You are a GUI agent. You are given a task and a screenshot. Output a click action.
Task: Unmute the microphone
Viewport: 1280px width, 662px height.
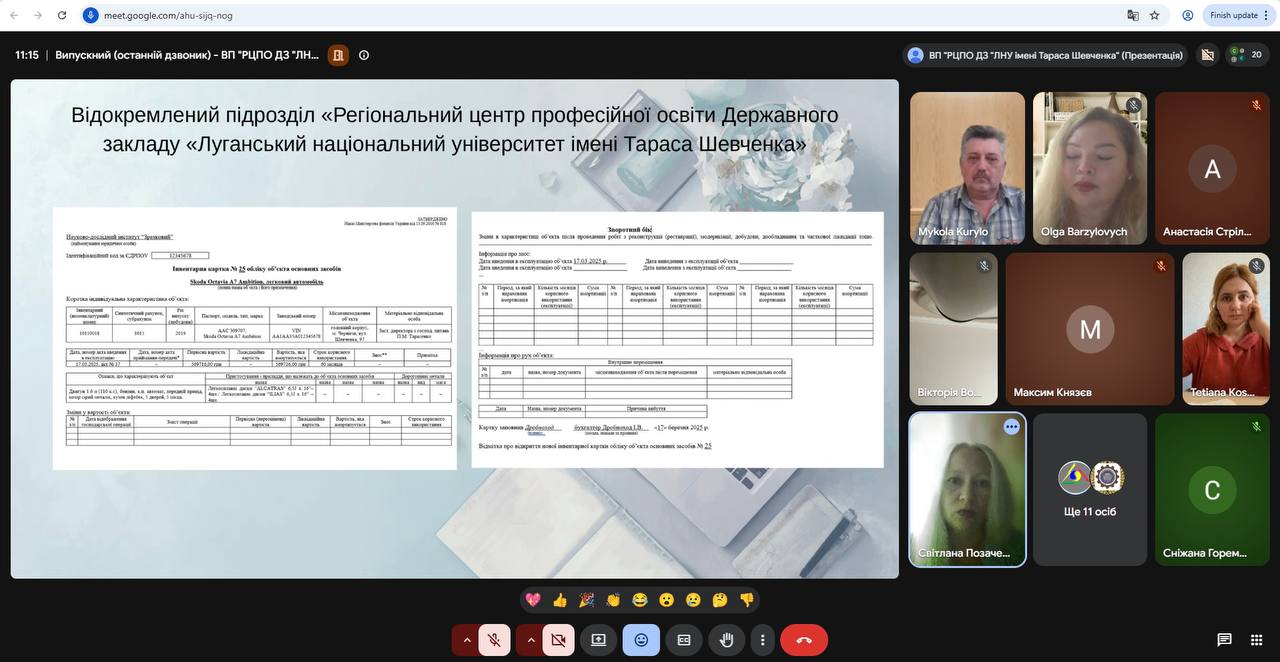point(494,639)
